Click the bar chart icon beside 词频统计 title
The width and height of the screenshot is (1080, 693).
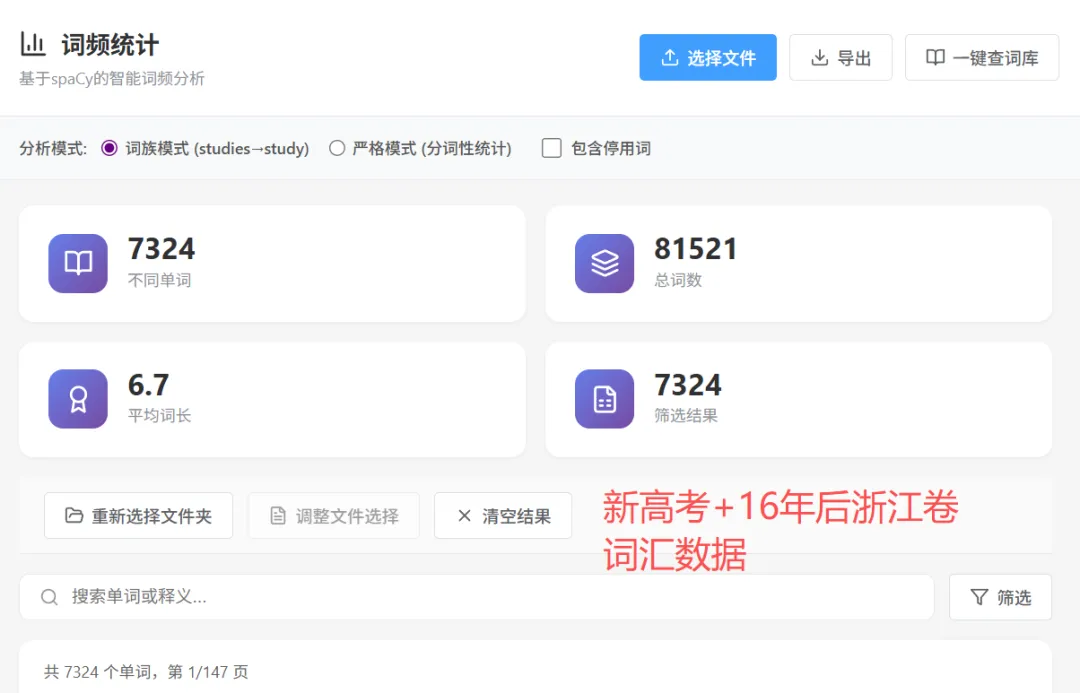coord(32,42)
